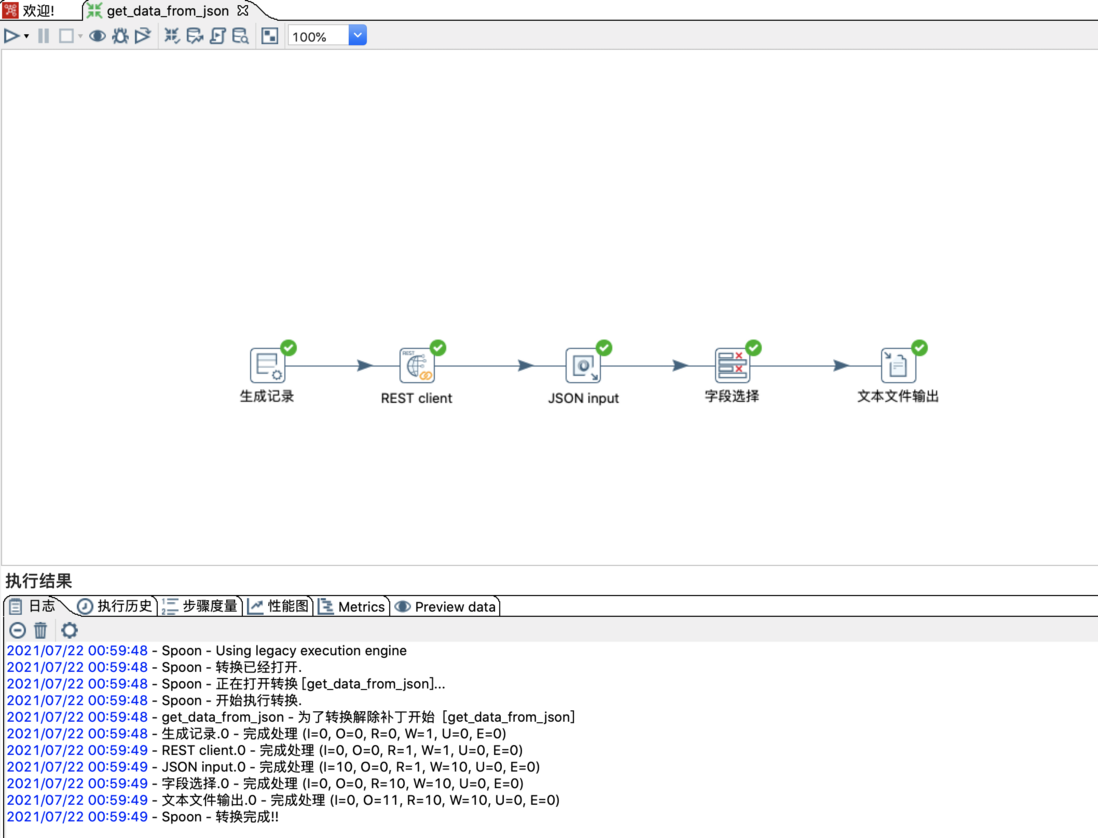This screenshot has width=1098, height=838.
Task: Click hop arrow between 生成记录 and REST client
Action: [x=364, y=365]
